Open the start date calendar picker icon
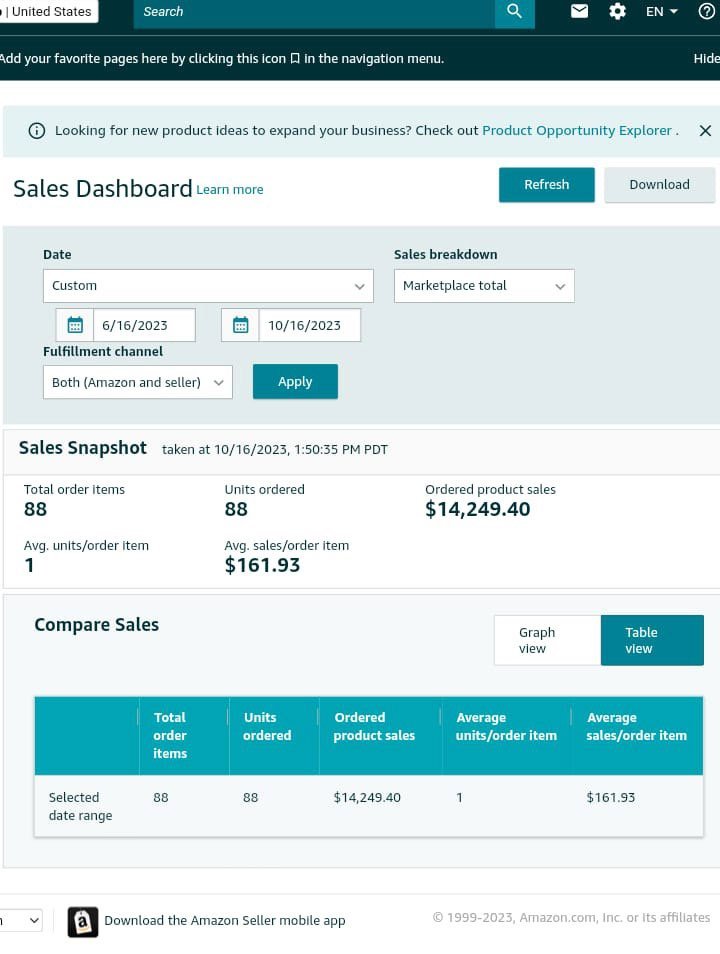 74,324
